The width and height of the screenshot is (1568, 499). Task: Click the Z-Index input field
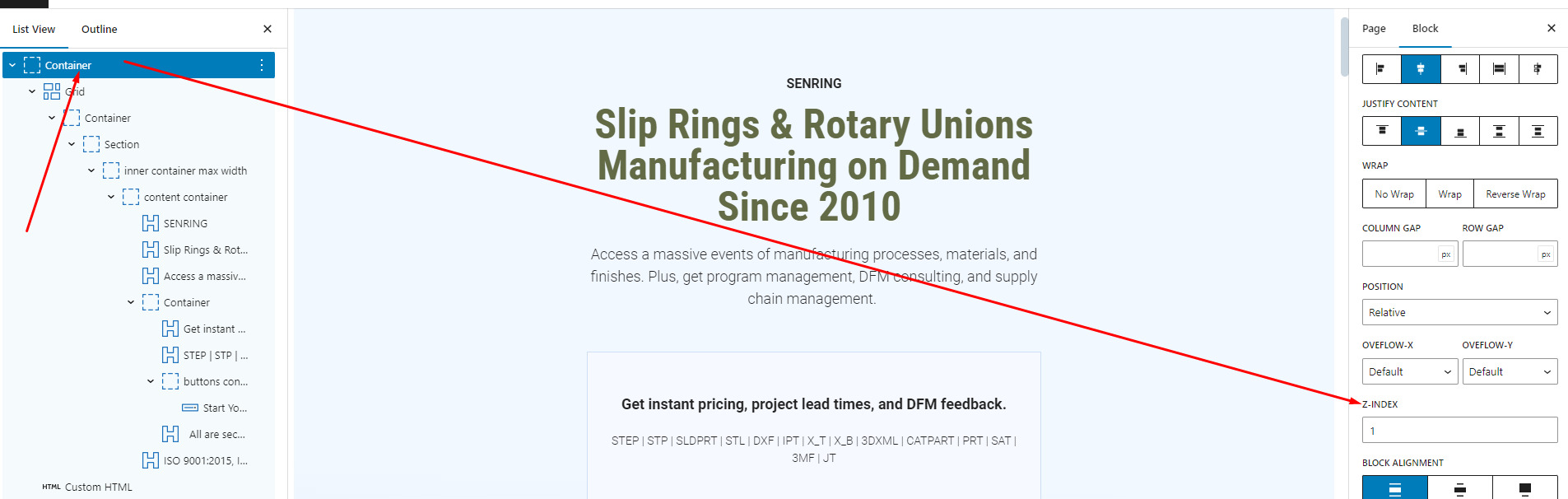coord(1459,430)
